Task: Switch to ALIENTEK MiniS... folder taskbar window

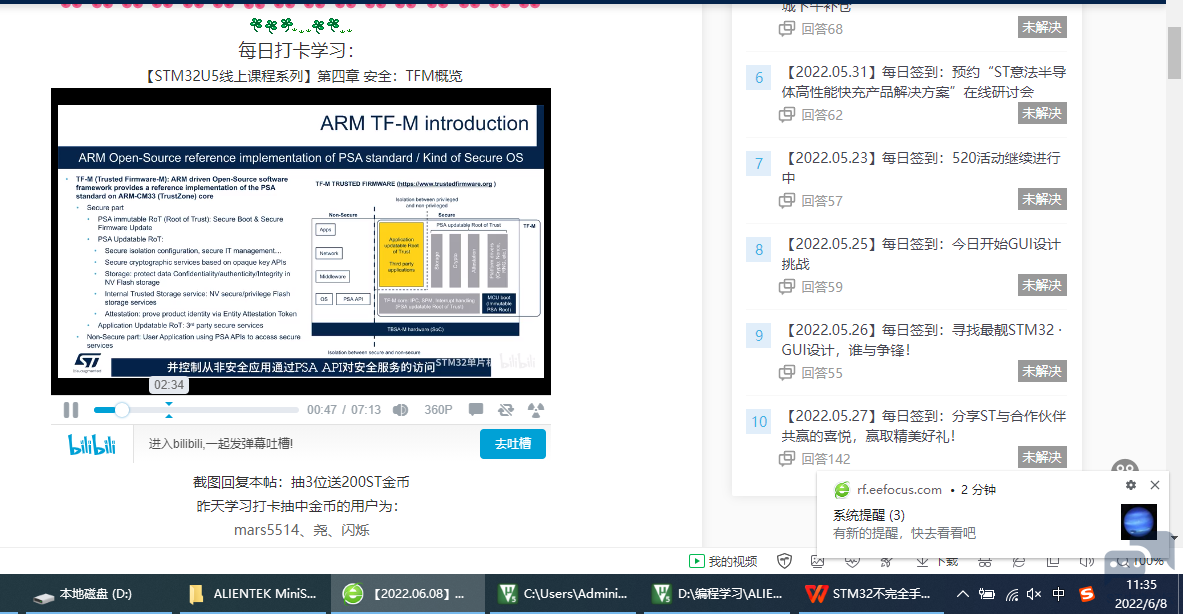Action: click(x=253, y=594)
